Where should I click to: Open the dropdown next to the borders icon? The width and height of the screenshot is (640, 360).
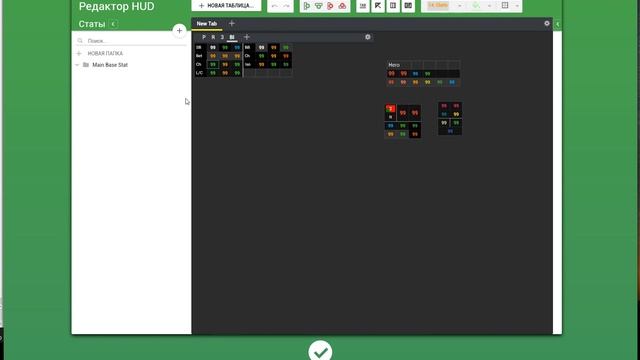[517, 6]
